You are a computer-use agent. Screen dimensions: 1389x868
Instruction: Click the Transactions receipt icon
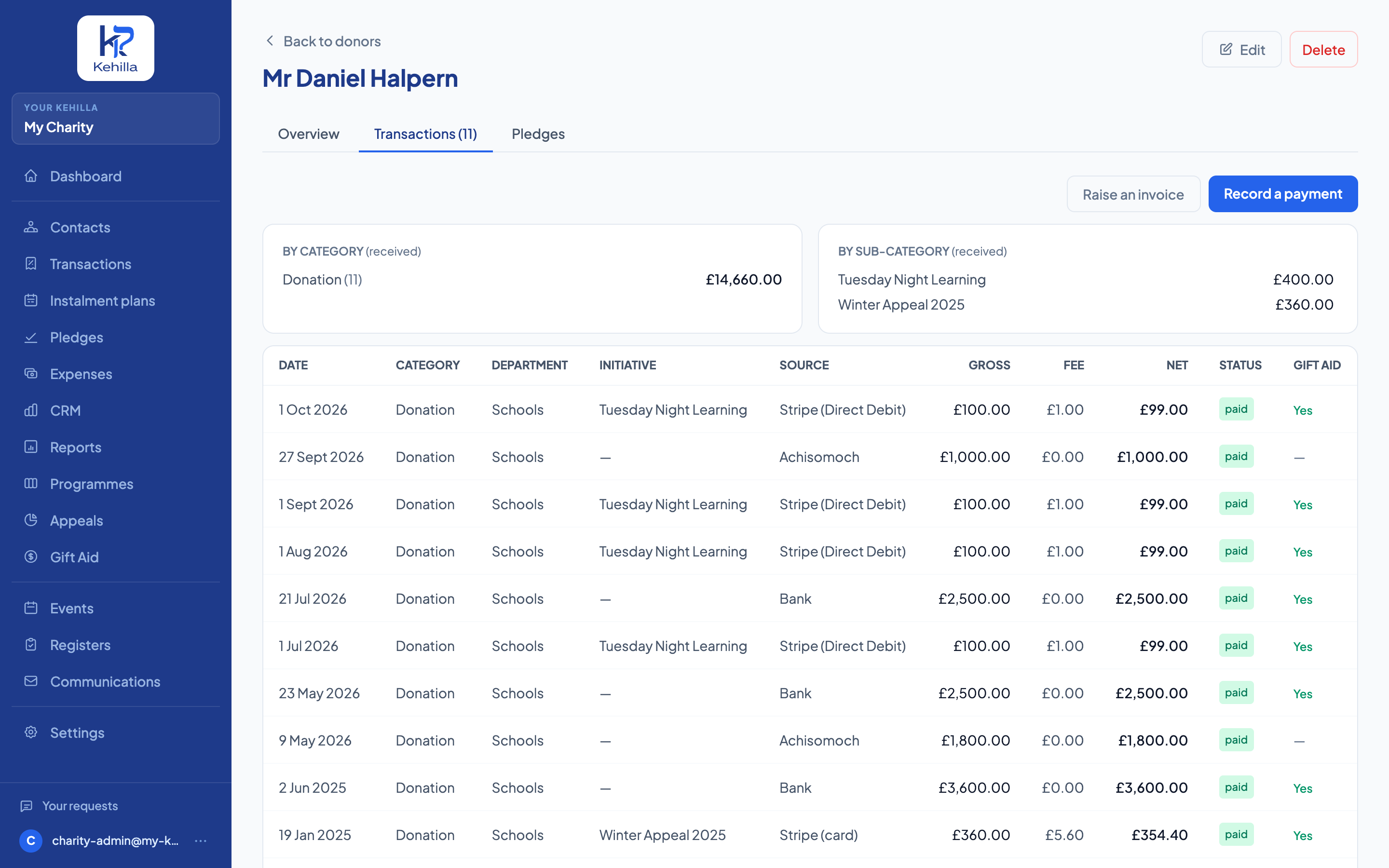click(x=31, y=263)
